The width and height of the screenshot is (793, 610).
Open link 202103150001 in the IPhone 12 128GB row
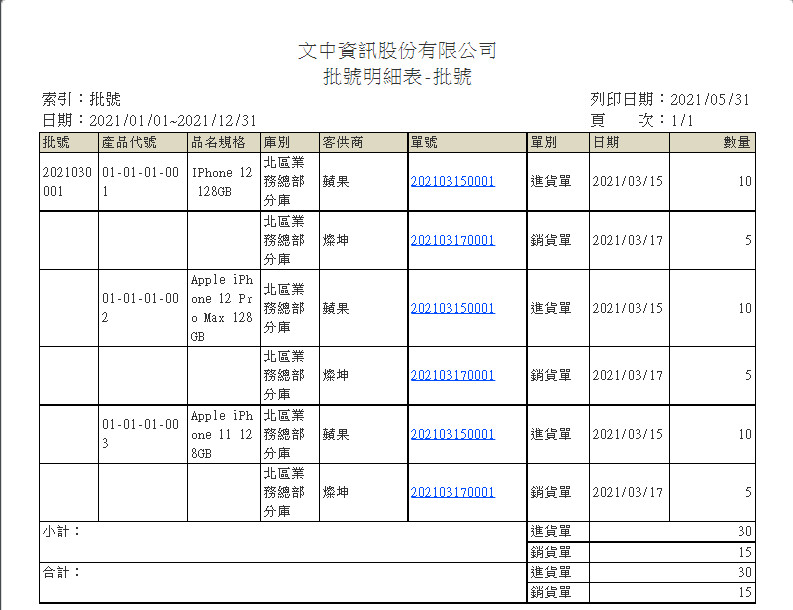[x=452, y=182]
